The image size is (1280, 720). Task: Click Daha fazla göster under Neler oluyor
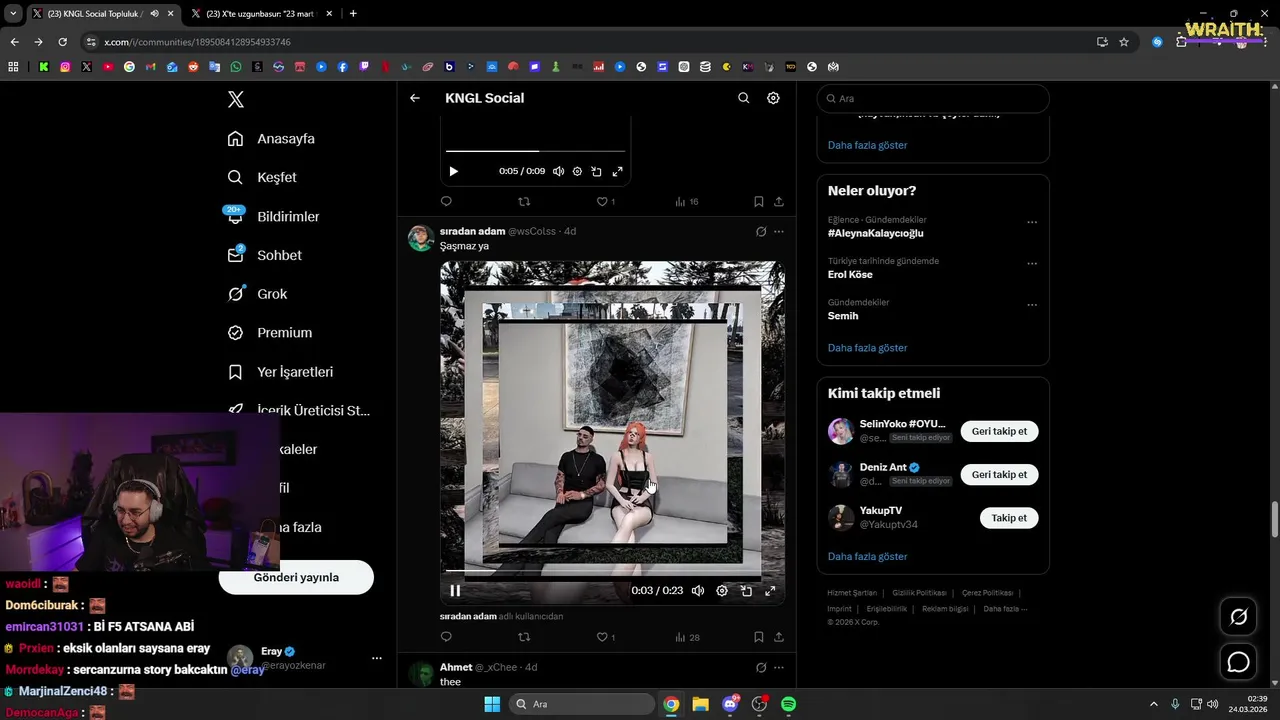pos(867,348)
